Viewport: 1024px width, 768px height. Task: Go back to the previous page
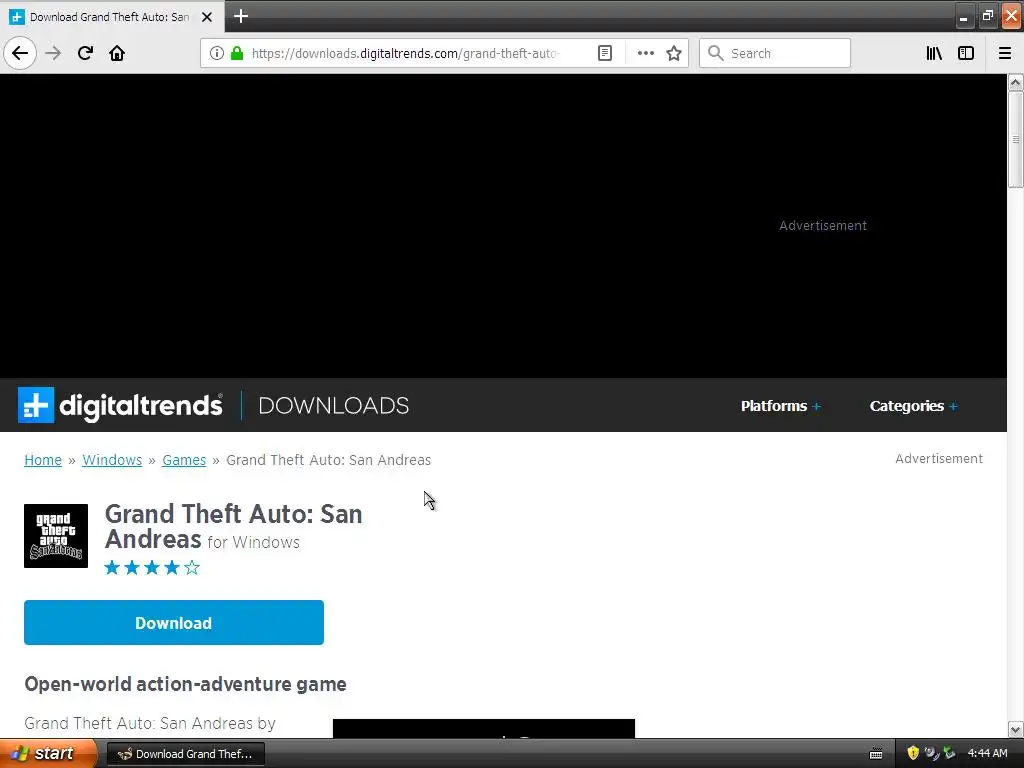(x=20, y=53)
